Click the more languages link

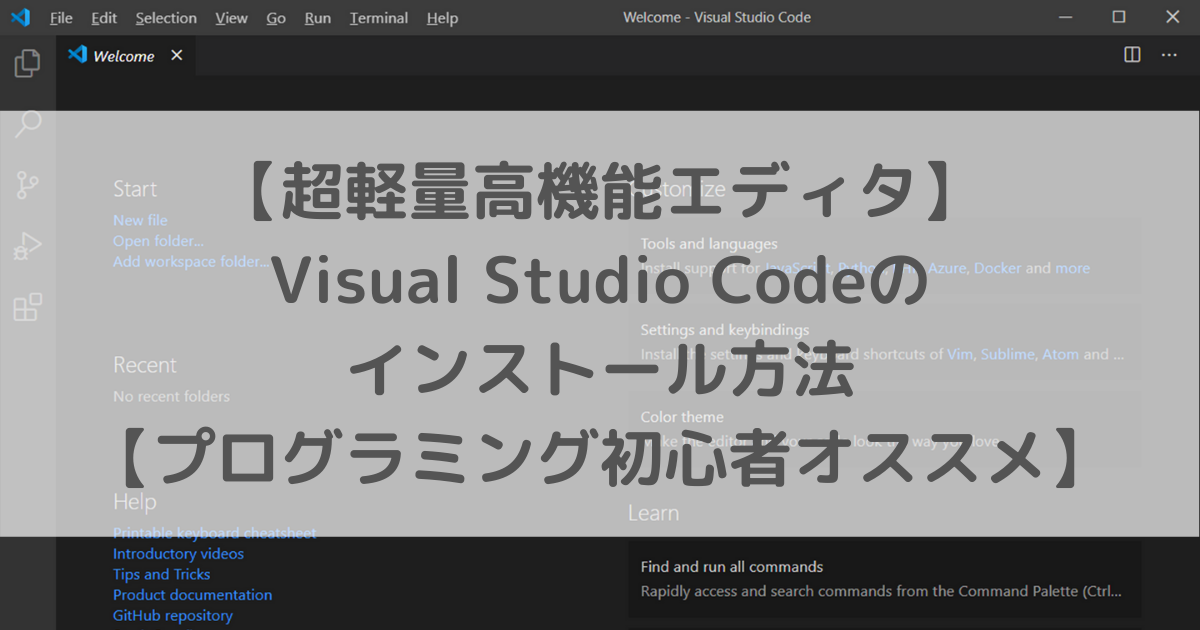(x=1073, y=268)
